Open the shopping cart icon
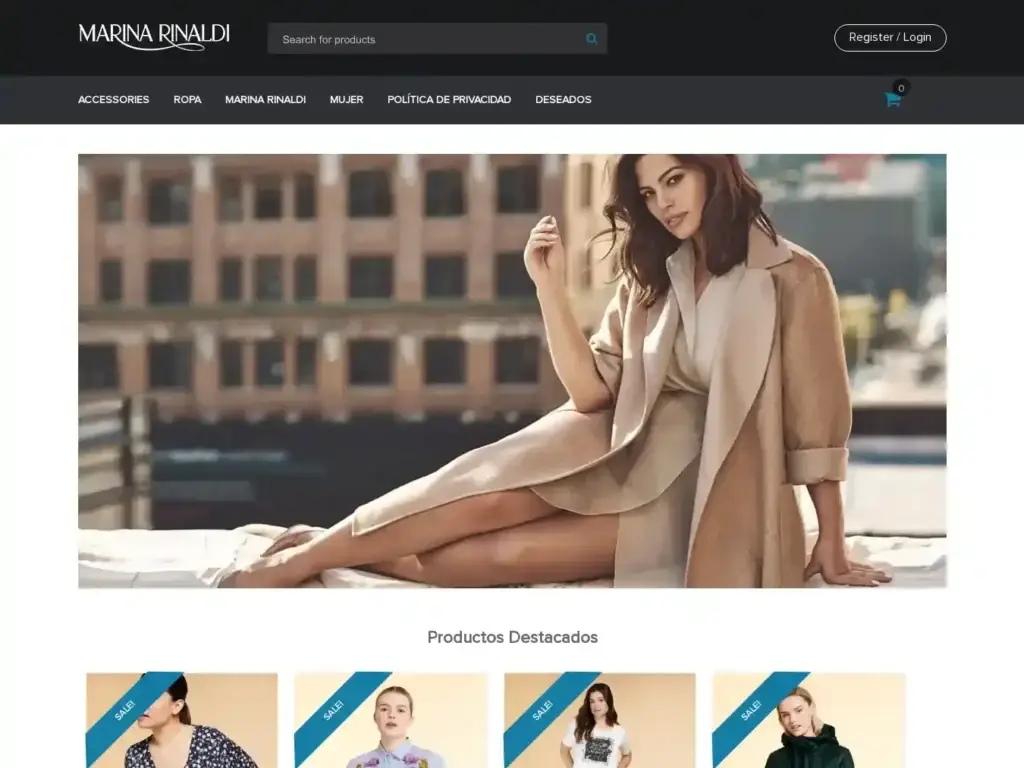Screen dimensions: 1024x768 point(892,100)
